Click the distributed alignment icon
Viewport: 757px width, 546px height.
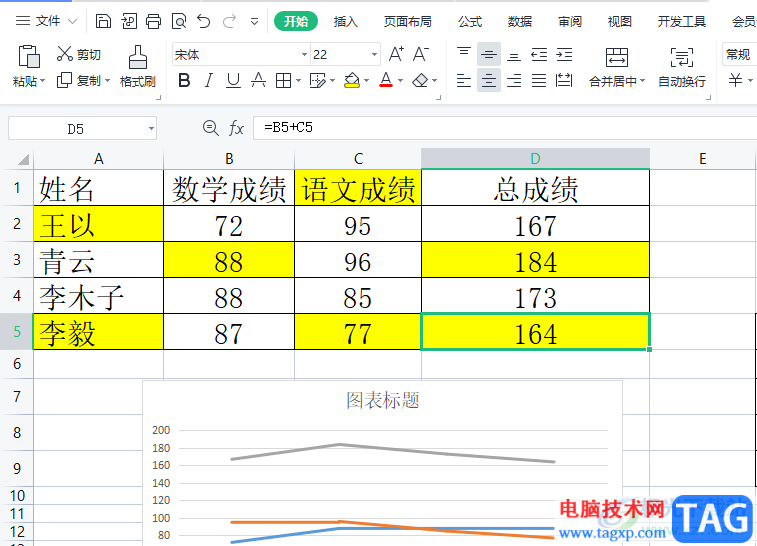[564, 80]
